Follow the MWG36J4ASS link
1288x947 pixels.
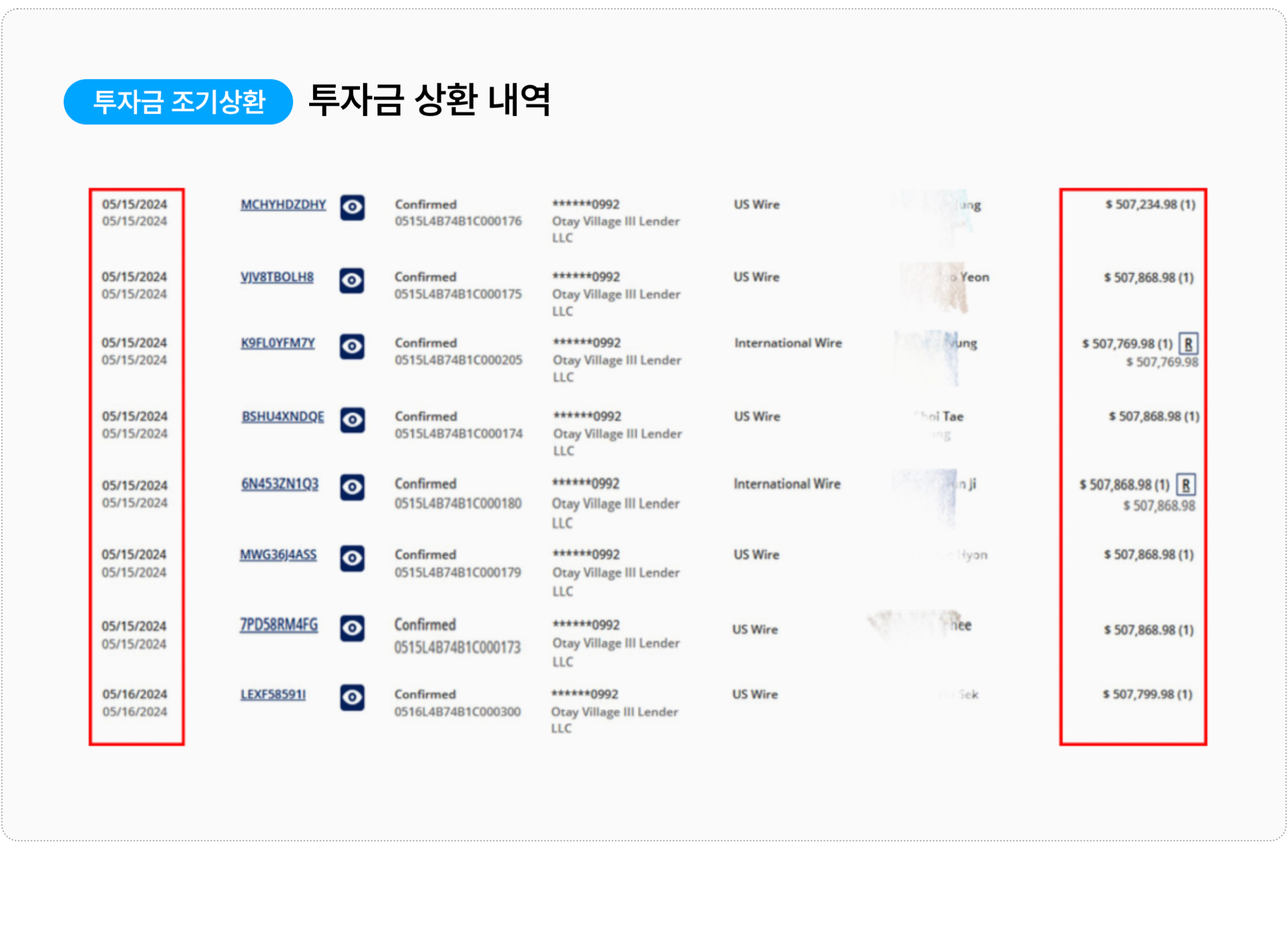click(x=278, y=555)
